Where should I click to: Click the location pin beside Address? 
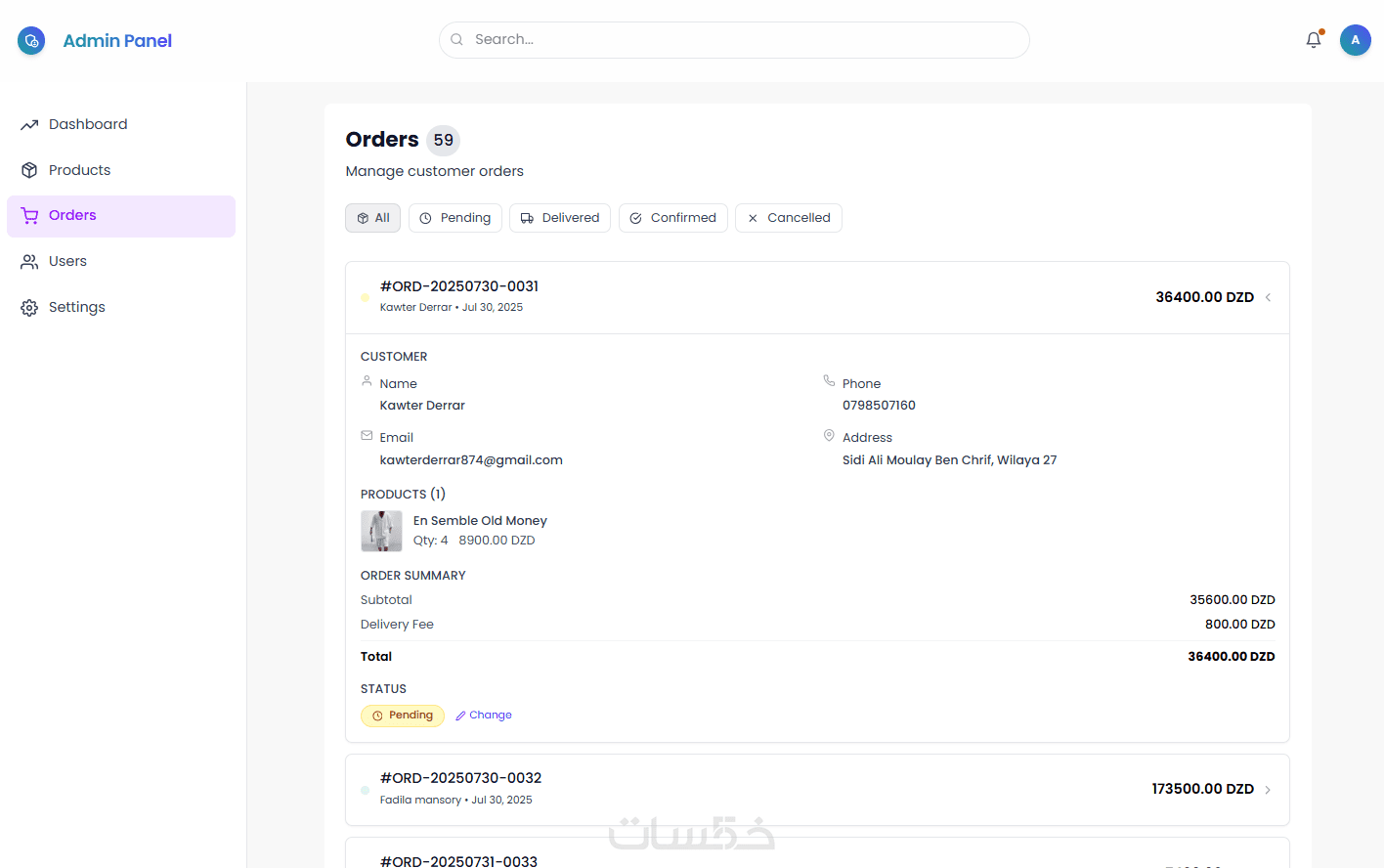click(x=829, y=436)
